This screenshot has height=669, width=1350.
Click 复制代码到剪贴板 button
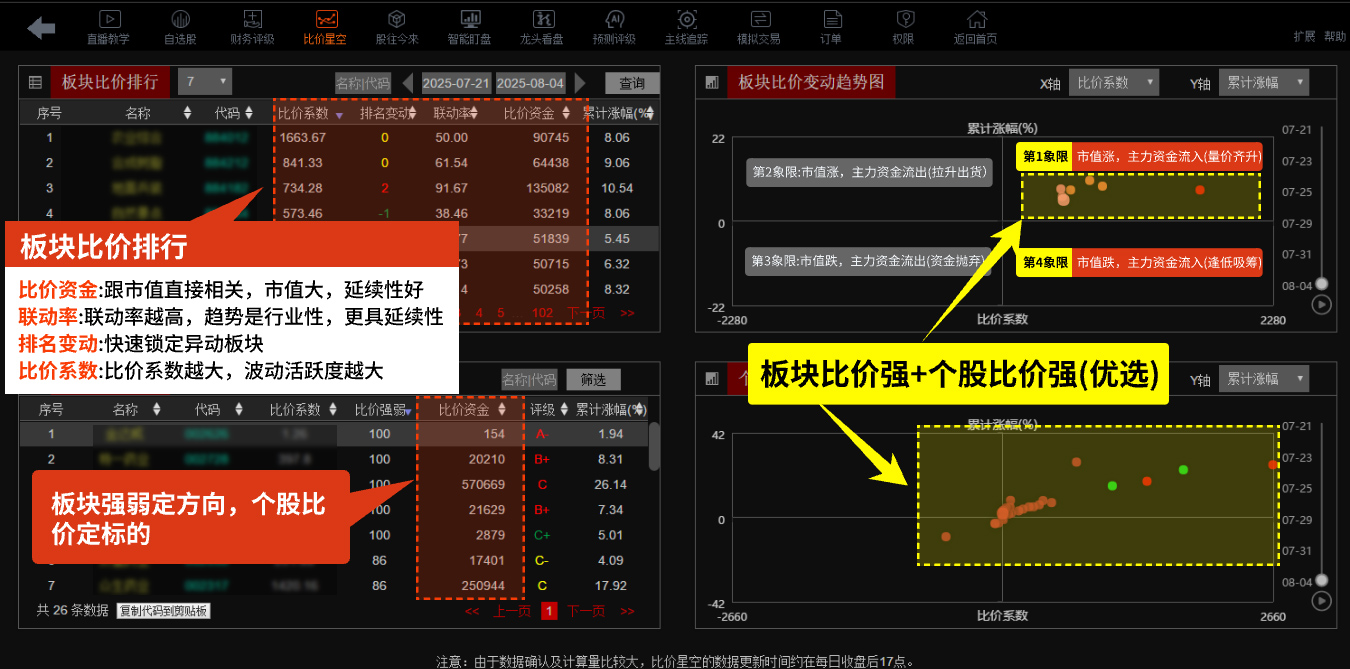pyautogui.click(x=164, y=610)
